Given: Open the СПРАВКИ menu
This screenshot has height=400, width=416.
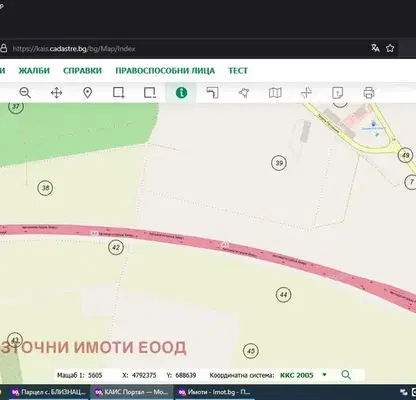Looking at the screenshot, I should pos(82,71).
